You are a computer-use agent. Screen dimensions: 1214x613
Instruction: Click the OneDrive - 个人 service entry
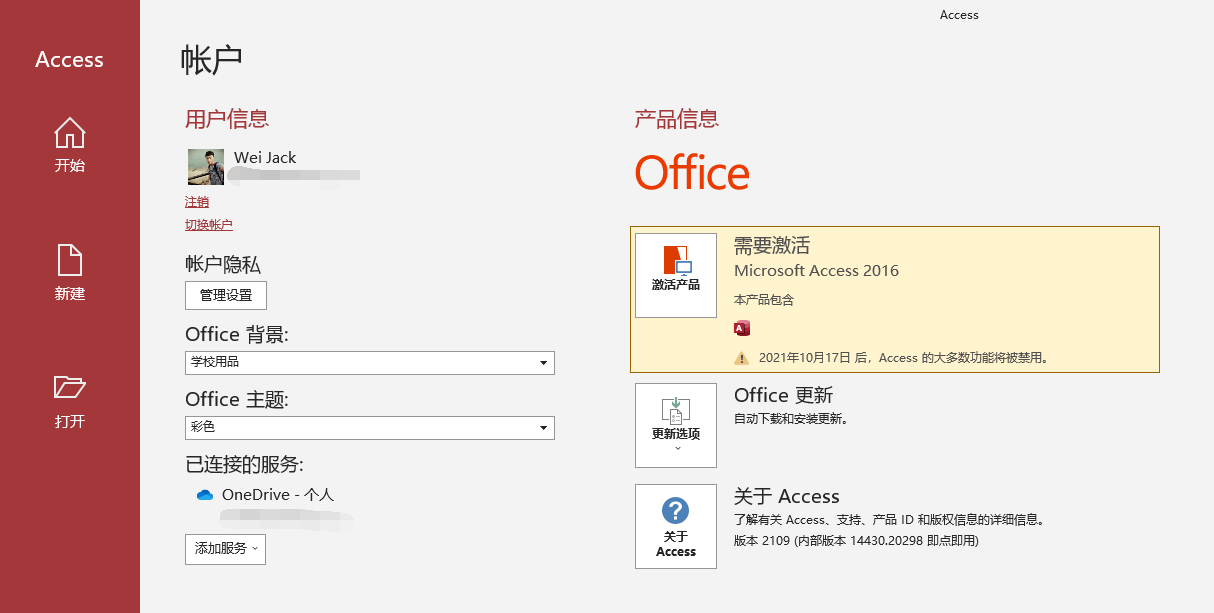point(278,495)
